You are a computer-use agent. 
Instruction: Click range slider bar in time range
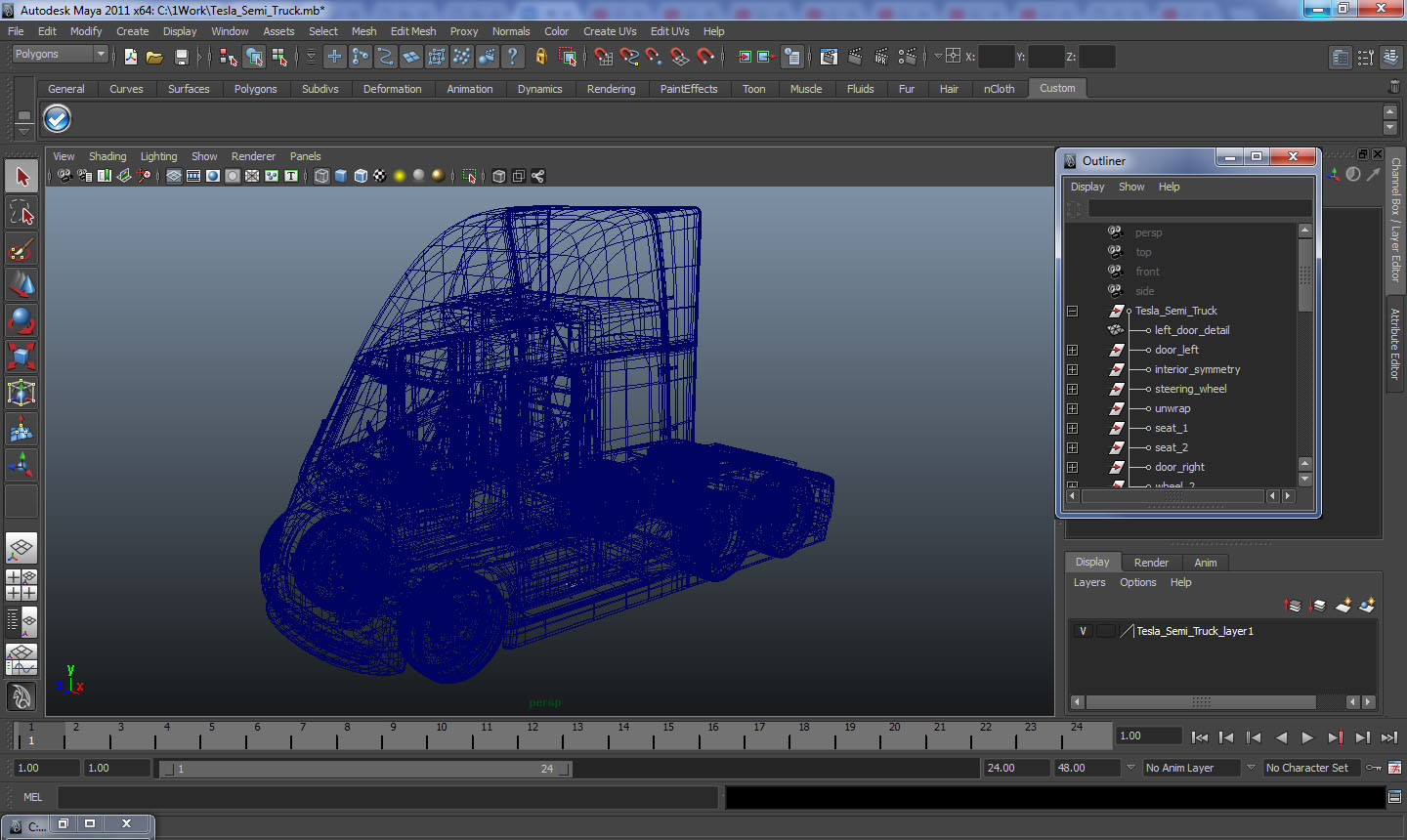(x=366, y=769)
